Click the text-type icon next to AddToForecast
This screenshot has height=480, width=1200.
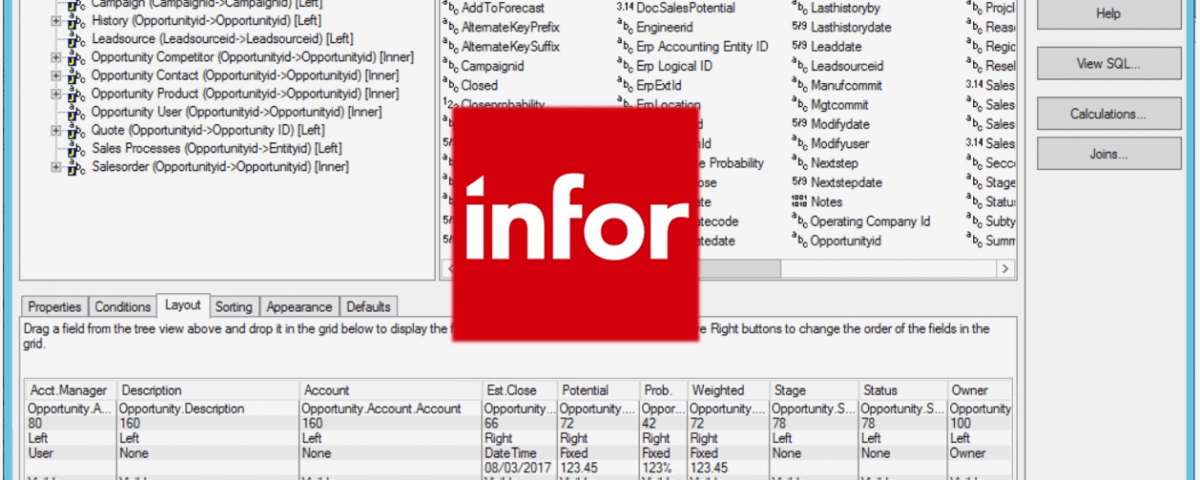[450, 7]
